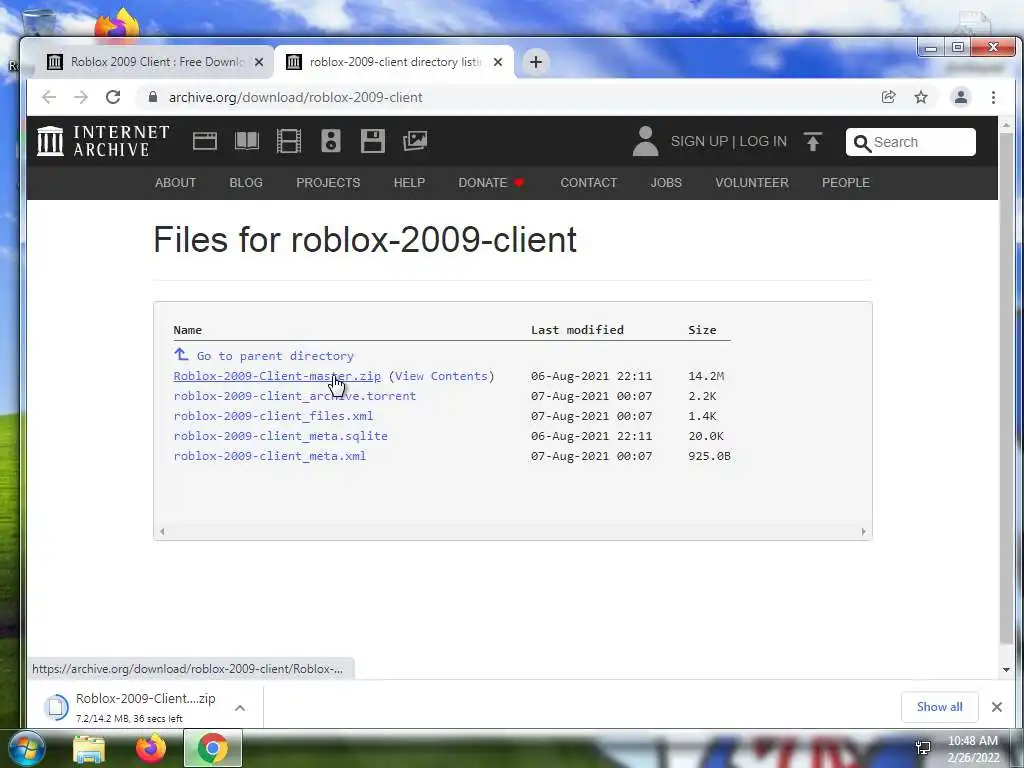Open the ABOUT menu item
1024x768 pixels.
pyautogui.click(x=175, y=183)
